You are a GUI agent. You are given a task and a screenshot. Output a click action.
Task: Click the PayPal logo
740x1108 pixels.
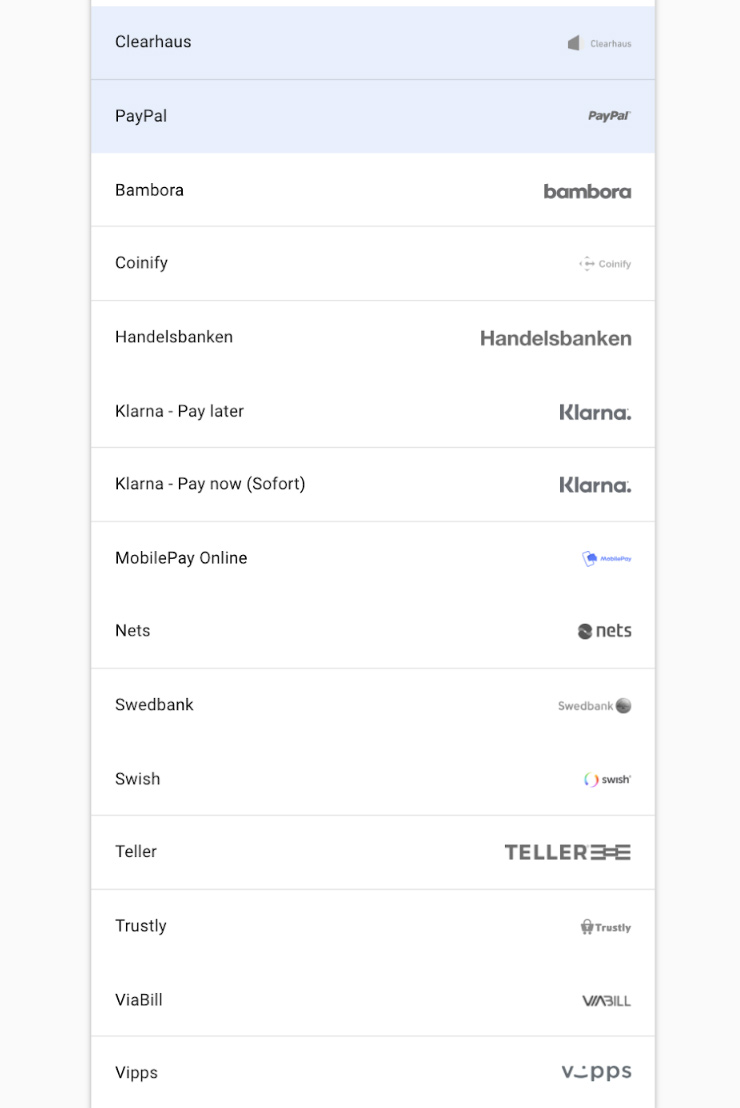[x=609, y=116]
